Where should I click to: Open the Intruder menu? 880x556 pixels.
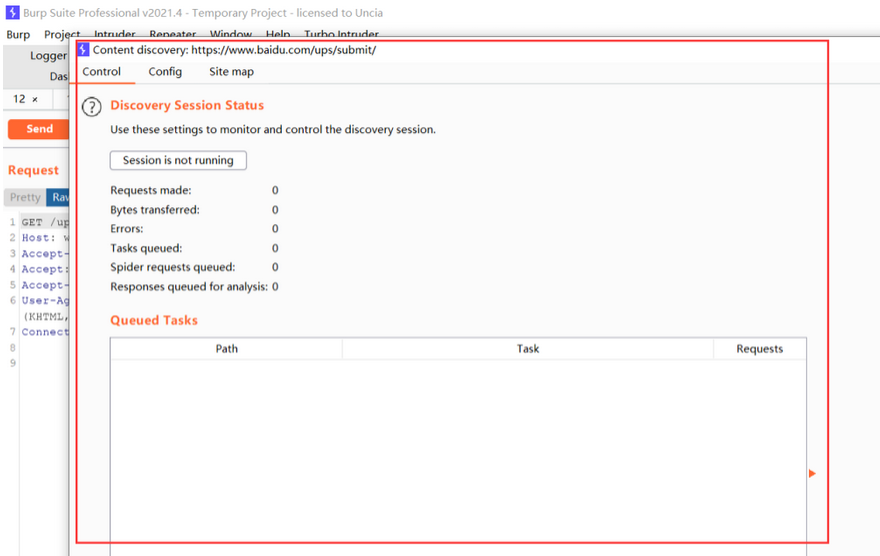pyautogui.click(x=114, y=34)
